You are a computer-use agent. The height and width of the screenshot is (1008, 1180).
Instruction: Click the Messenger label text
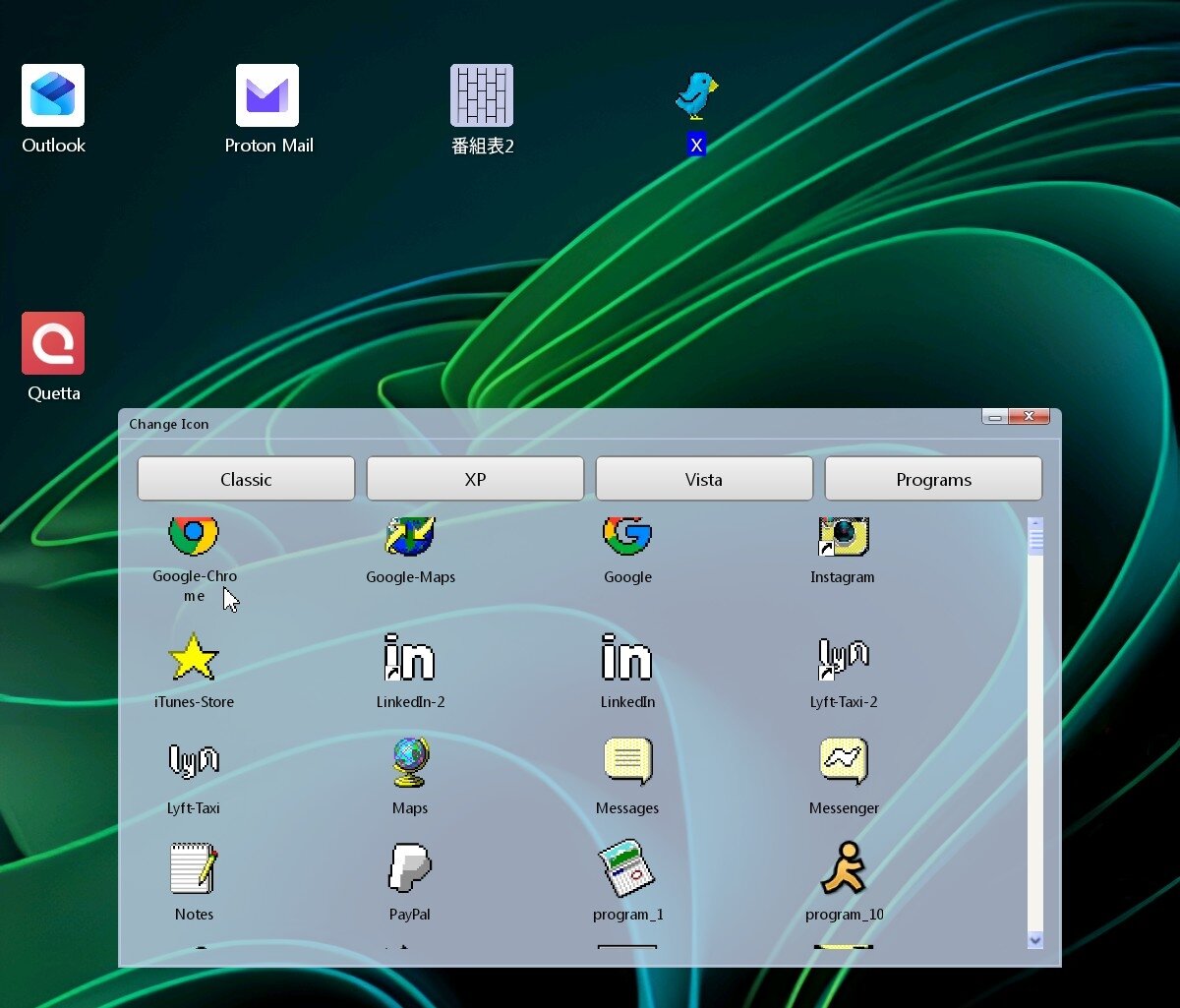click(844, 808)
